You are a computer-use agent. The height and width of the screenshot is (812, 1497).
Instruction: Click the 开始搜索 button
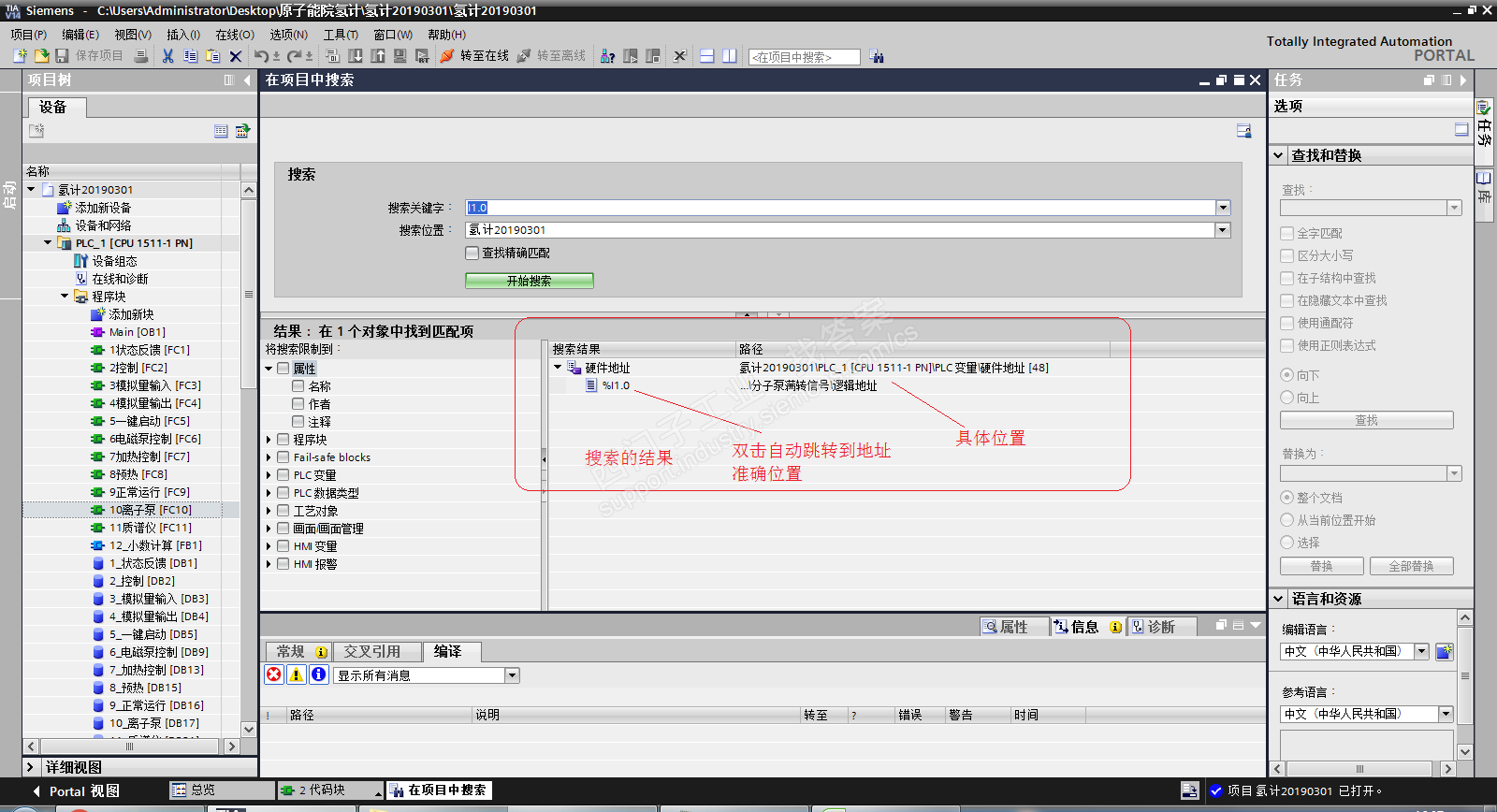[x=530, y=281]
